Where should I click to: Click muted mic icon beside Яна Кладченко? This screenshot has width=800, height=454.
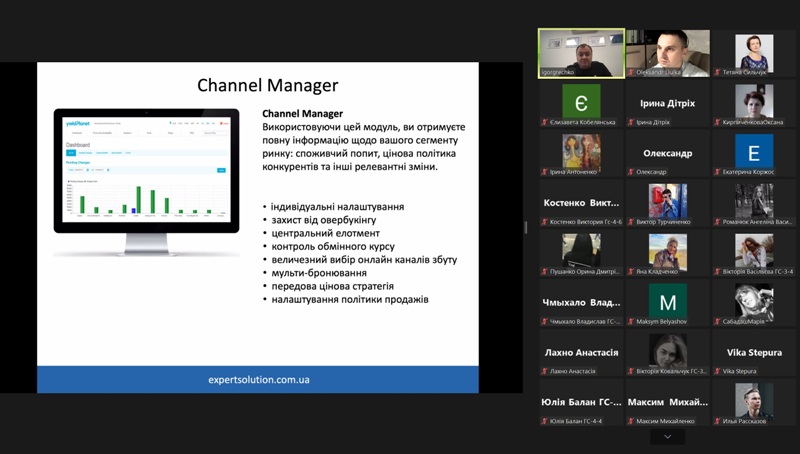point(631,272)
